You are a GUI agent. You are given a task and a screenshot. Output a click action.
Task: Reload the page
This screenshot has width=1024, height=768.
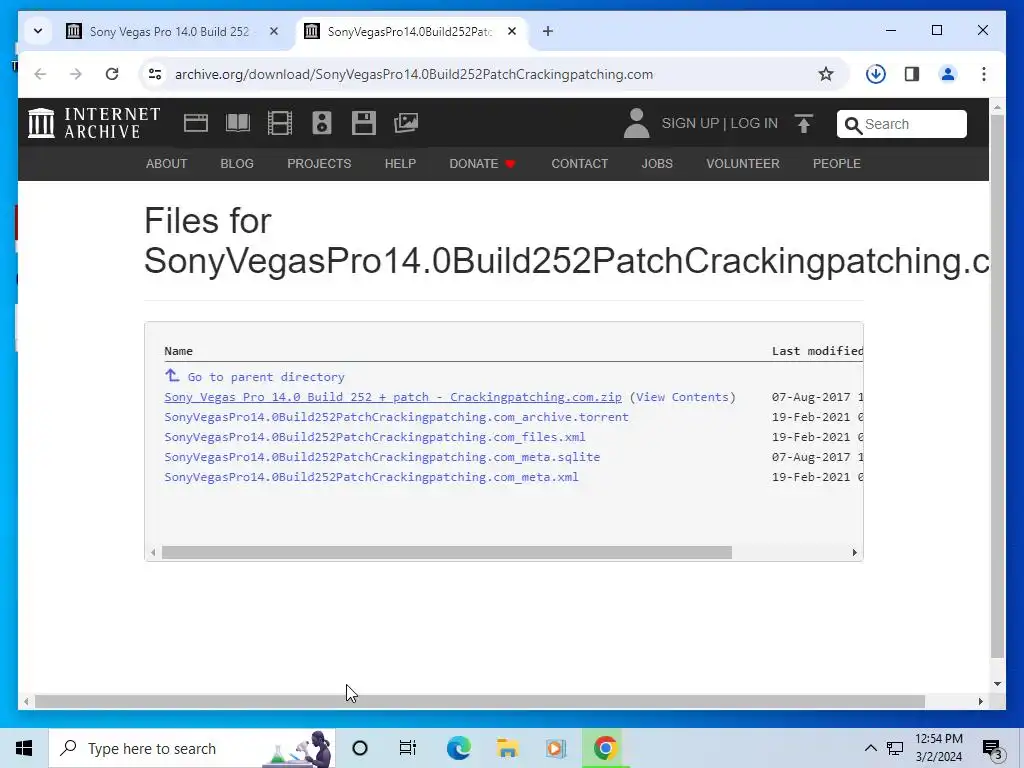112,74
